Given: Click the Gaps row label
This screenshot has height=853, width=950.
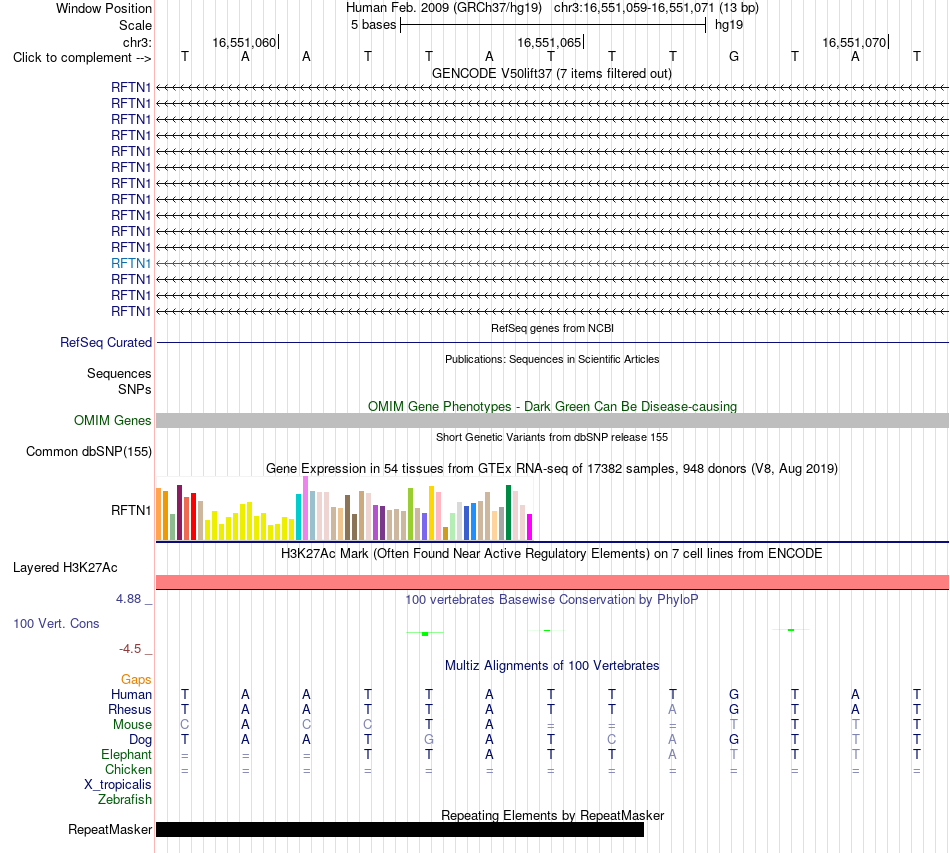Looking at the screenshot, I should 136,680.
